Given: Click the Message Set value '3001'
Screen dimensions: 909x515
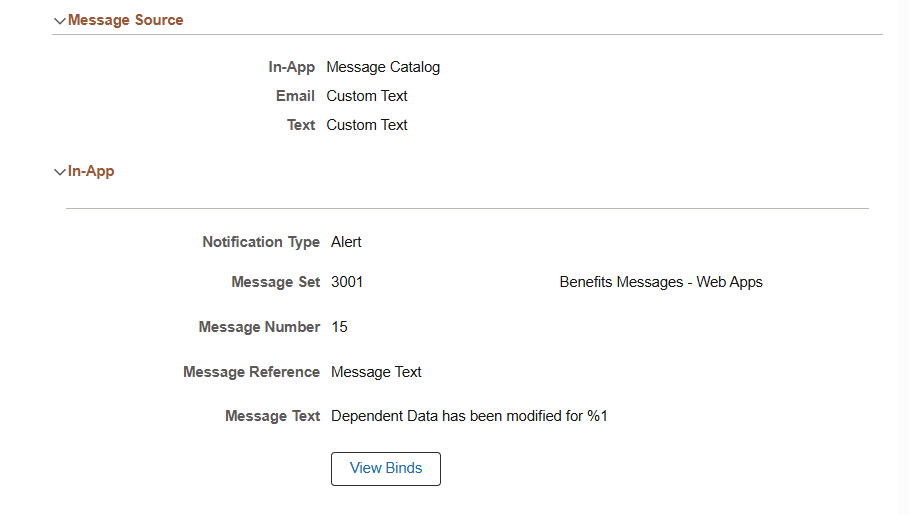Looking at the screenshot, I should [347, 282].
